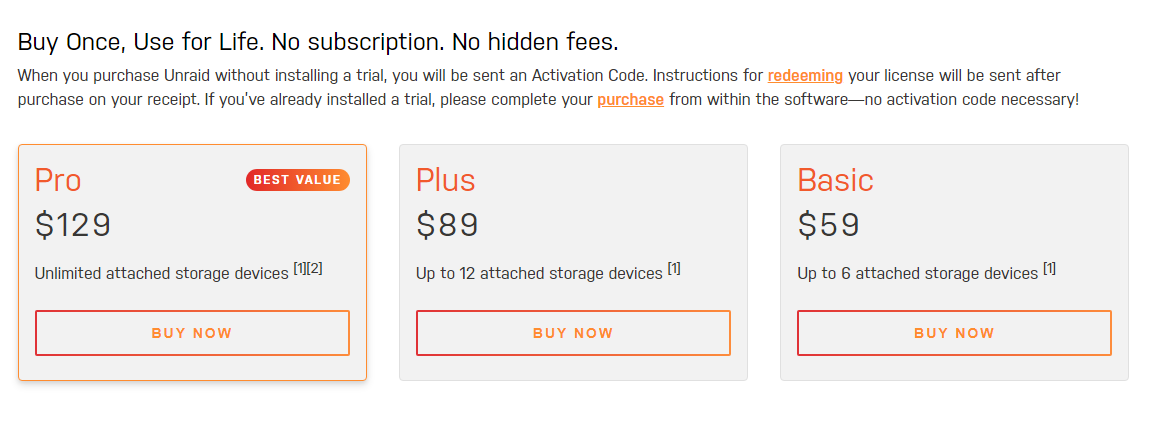Click the $129 price
Screen dimensions: 1150x424
73,225
